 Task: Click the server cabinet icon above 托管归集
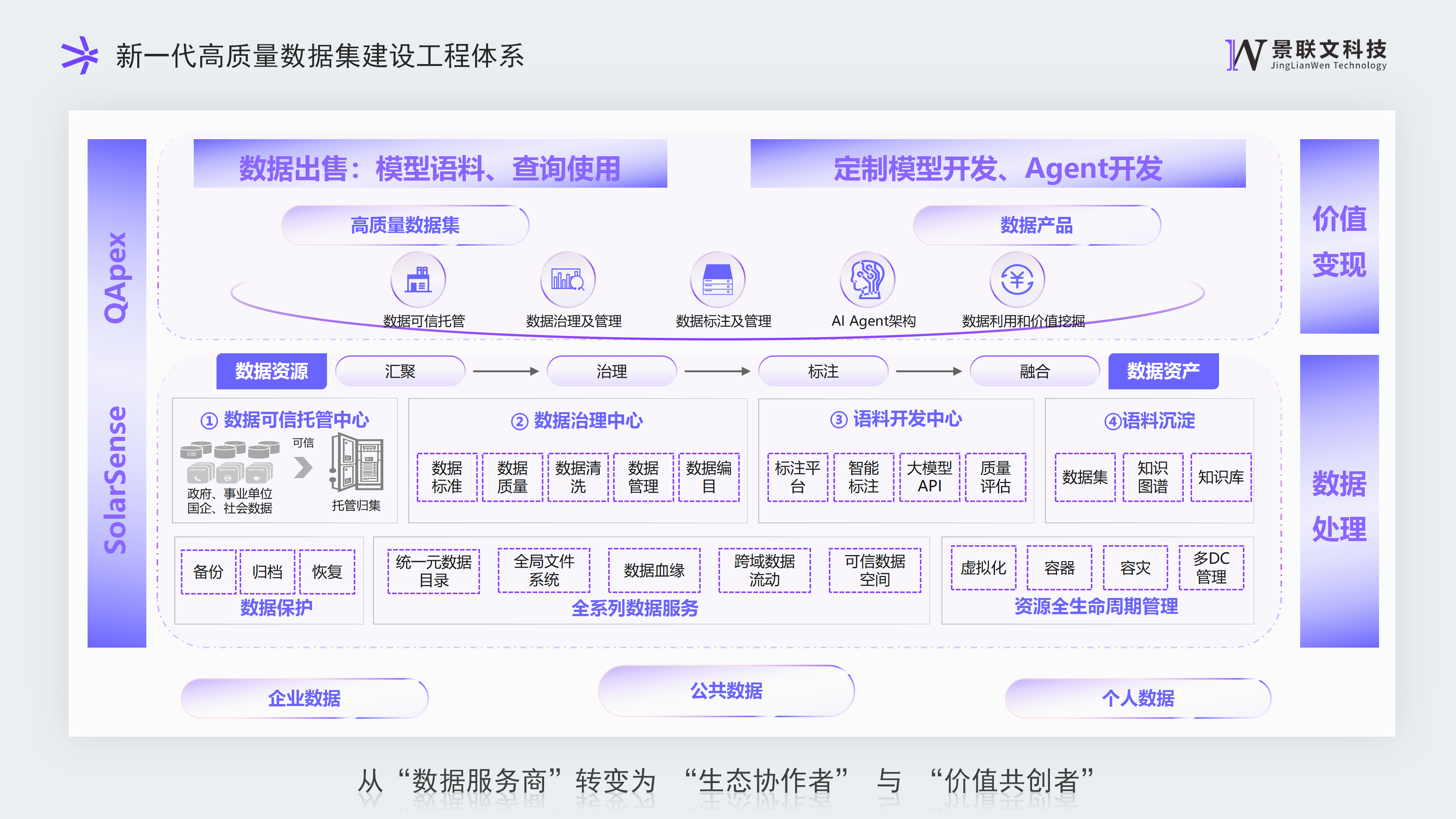click(x=357, y=462)
